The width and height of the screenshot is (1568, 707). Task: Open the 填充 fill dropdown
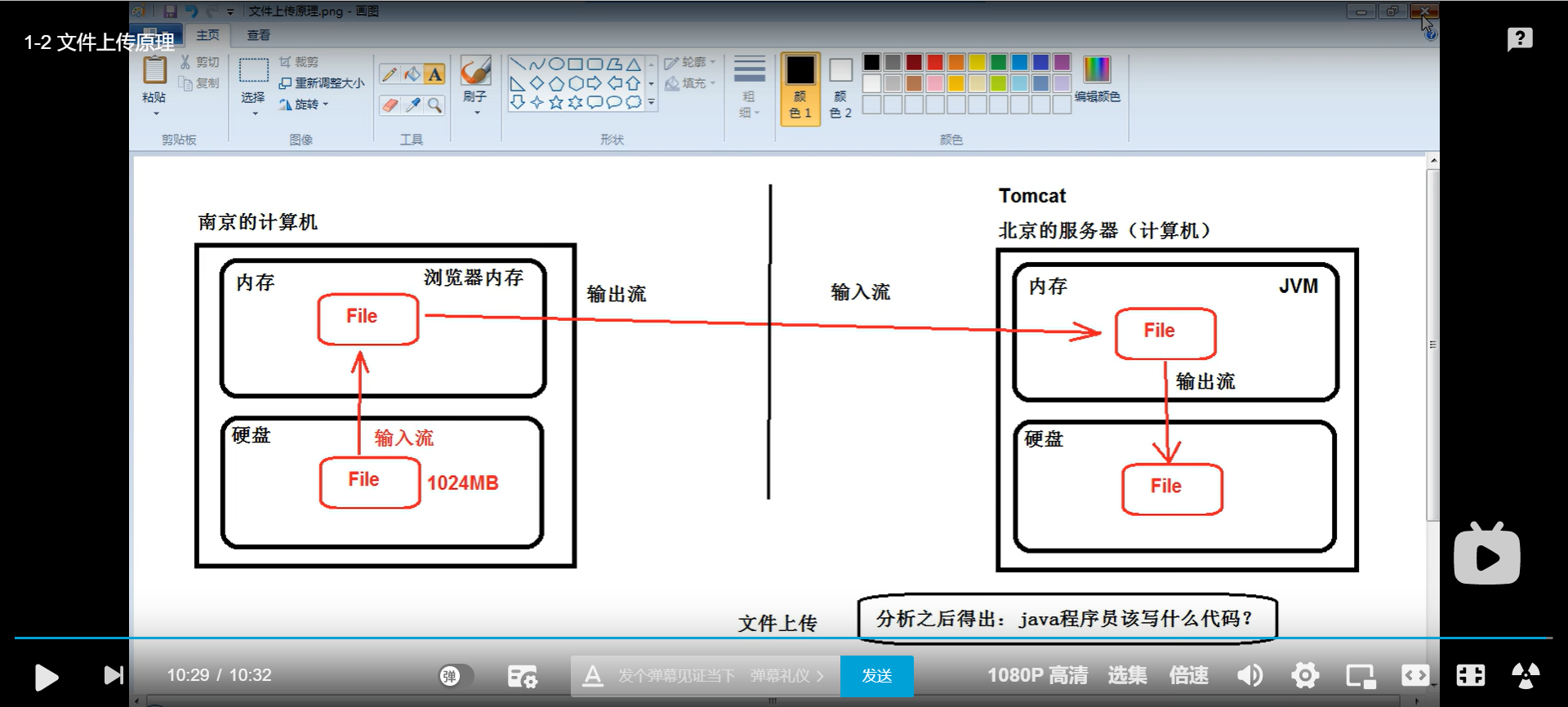(x=690, y=83)
